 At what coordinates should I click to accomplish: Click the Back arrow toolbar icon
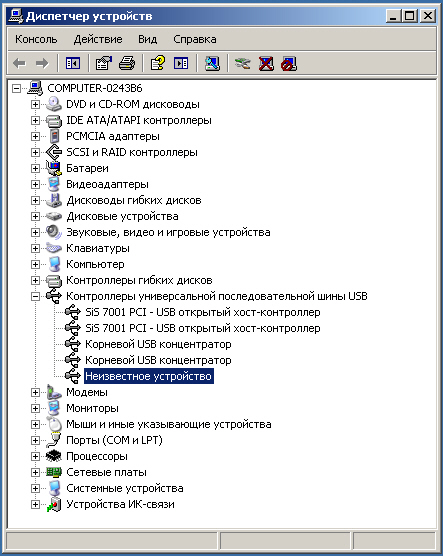pyautogui.click(x=19, y=64)
